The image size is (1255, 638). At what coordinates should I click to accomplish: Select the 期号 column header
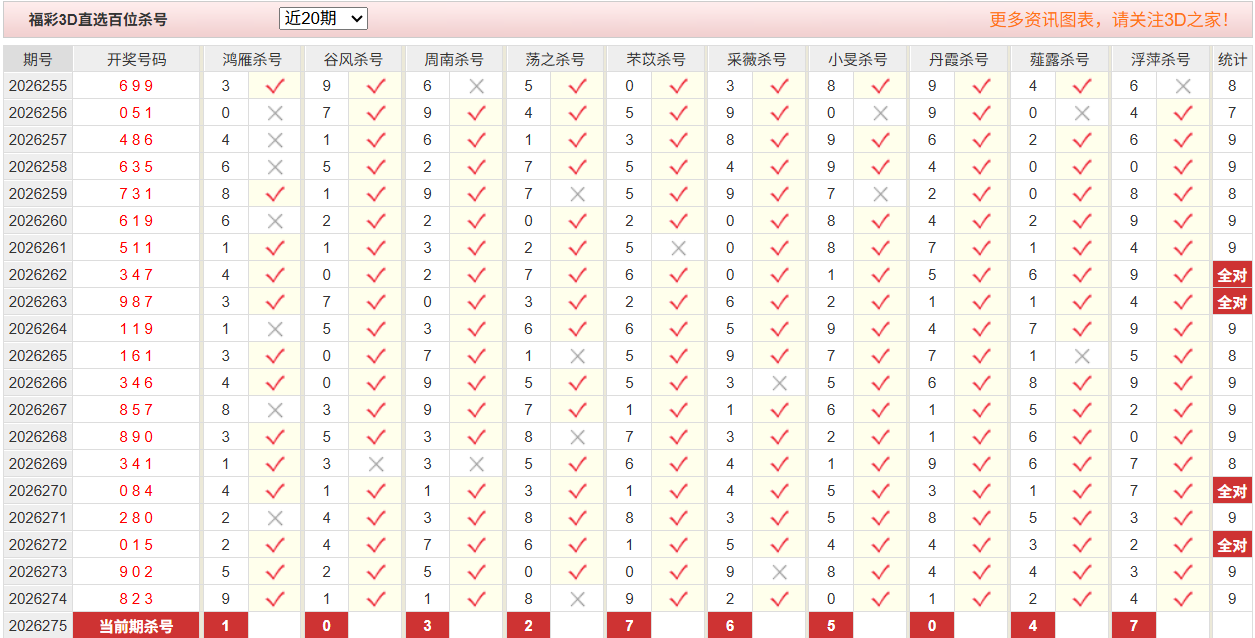pyautogui.click(x=38, y=59)
